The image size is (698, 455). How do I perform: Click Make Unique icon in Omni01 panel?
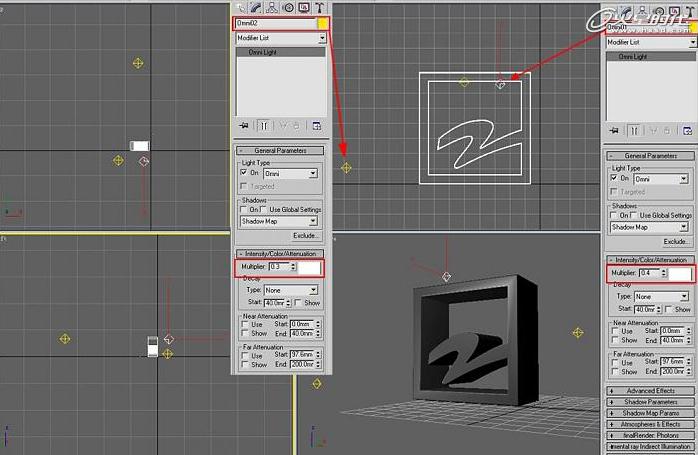tap(653, 131)
